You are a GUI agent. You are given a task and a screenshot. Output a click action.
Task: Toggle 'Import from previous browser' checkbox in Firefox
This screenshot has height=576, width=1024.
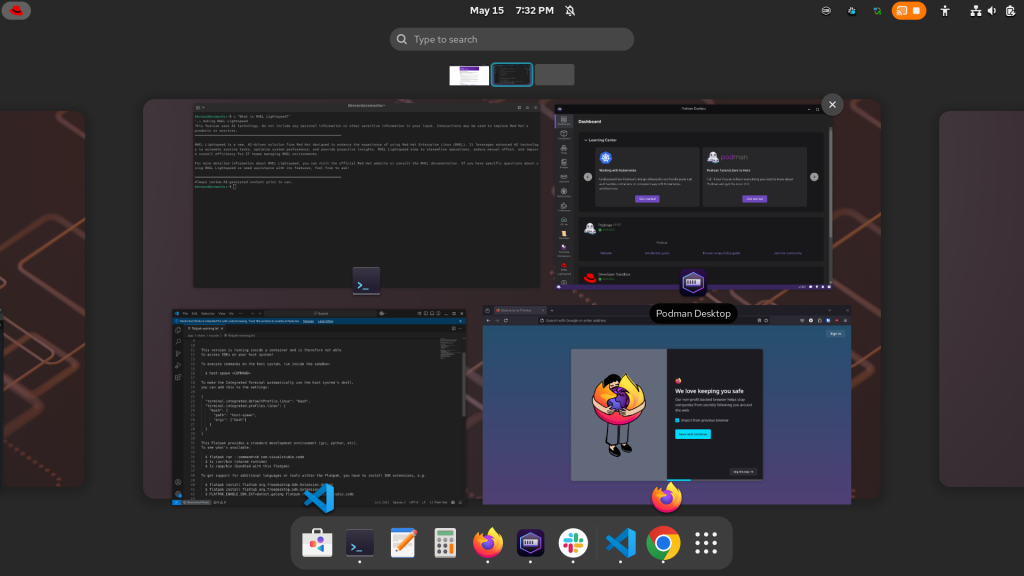(677, 420)
